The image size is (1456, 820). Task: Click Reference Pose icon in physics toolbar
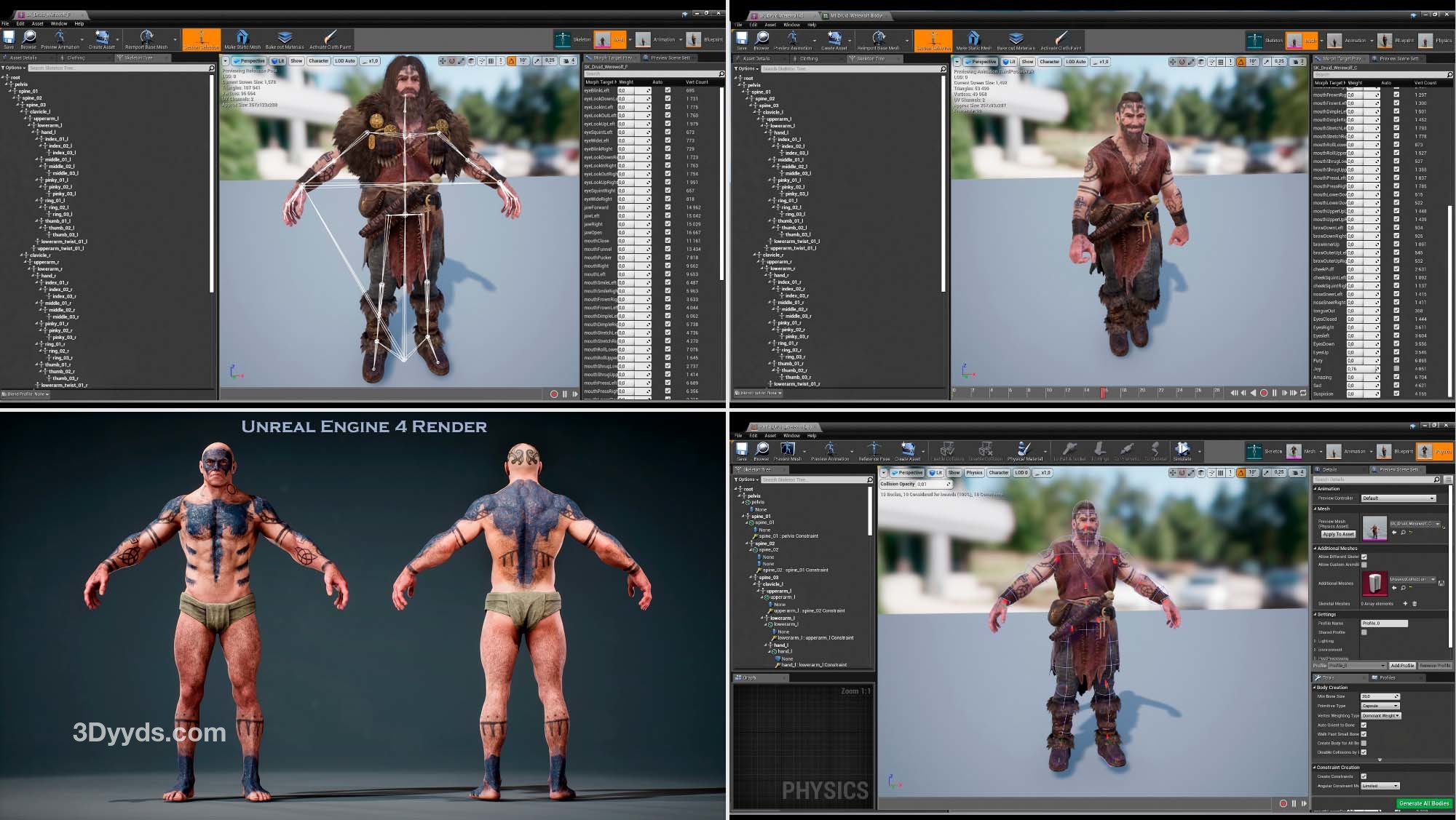tap(874, 450)
